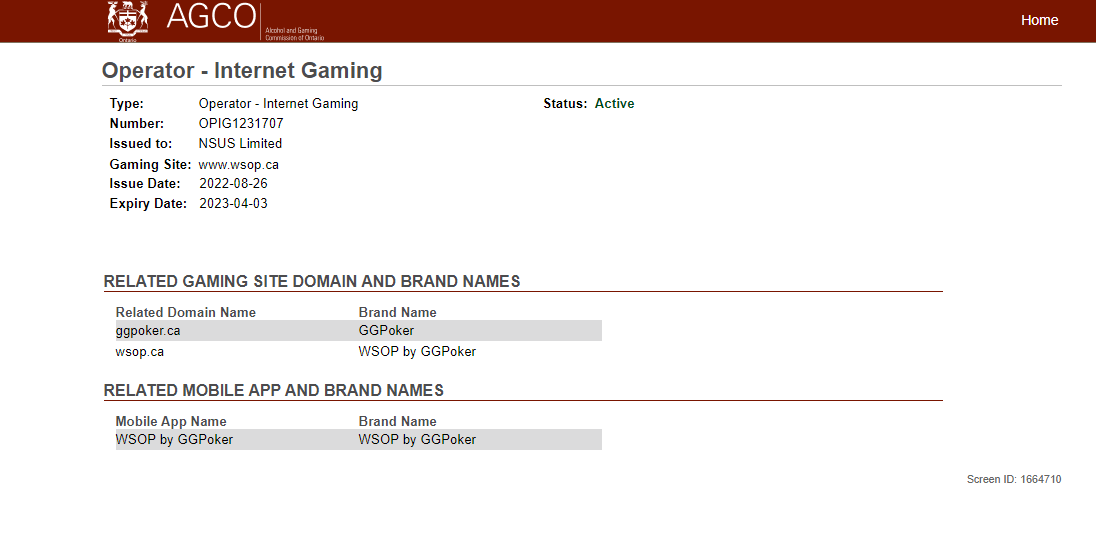Click the Status: field label

tap(565, 104)
